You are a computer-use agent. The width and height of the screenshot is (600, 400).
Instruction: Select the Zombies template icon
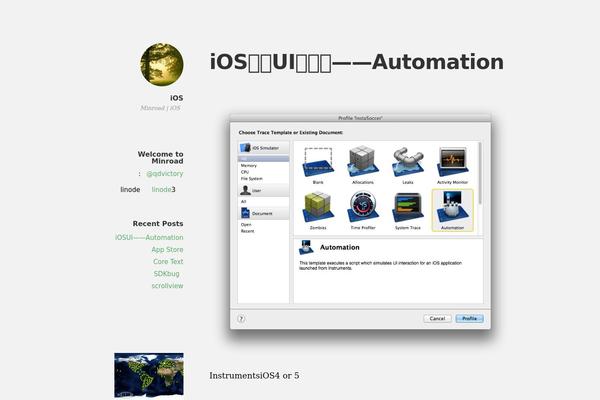pos(318,207)
